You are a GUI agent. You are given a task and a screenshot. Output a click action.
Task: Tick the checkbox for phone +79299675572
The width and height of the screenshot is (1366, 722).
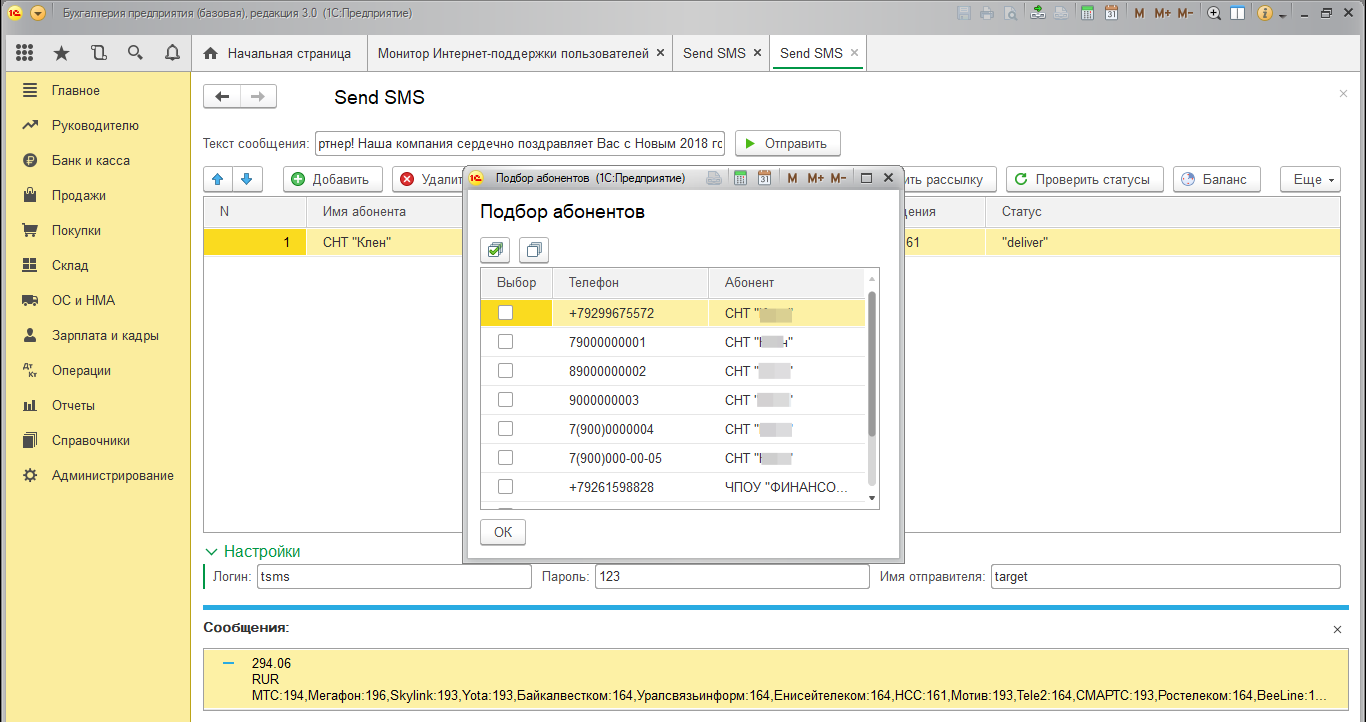pyautogui.click(x=505, y=313)
